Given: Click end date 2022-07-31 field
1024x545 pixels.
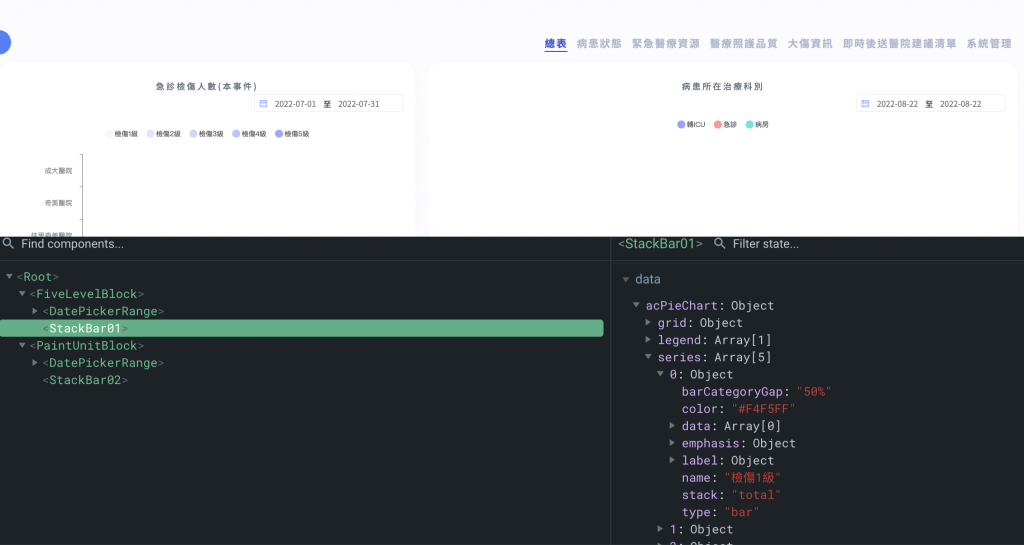Looking at the screenshot, I should [x=359, y=104].
